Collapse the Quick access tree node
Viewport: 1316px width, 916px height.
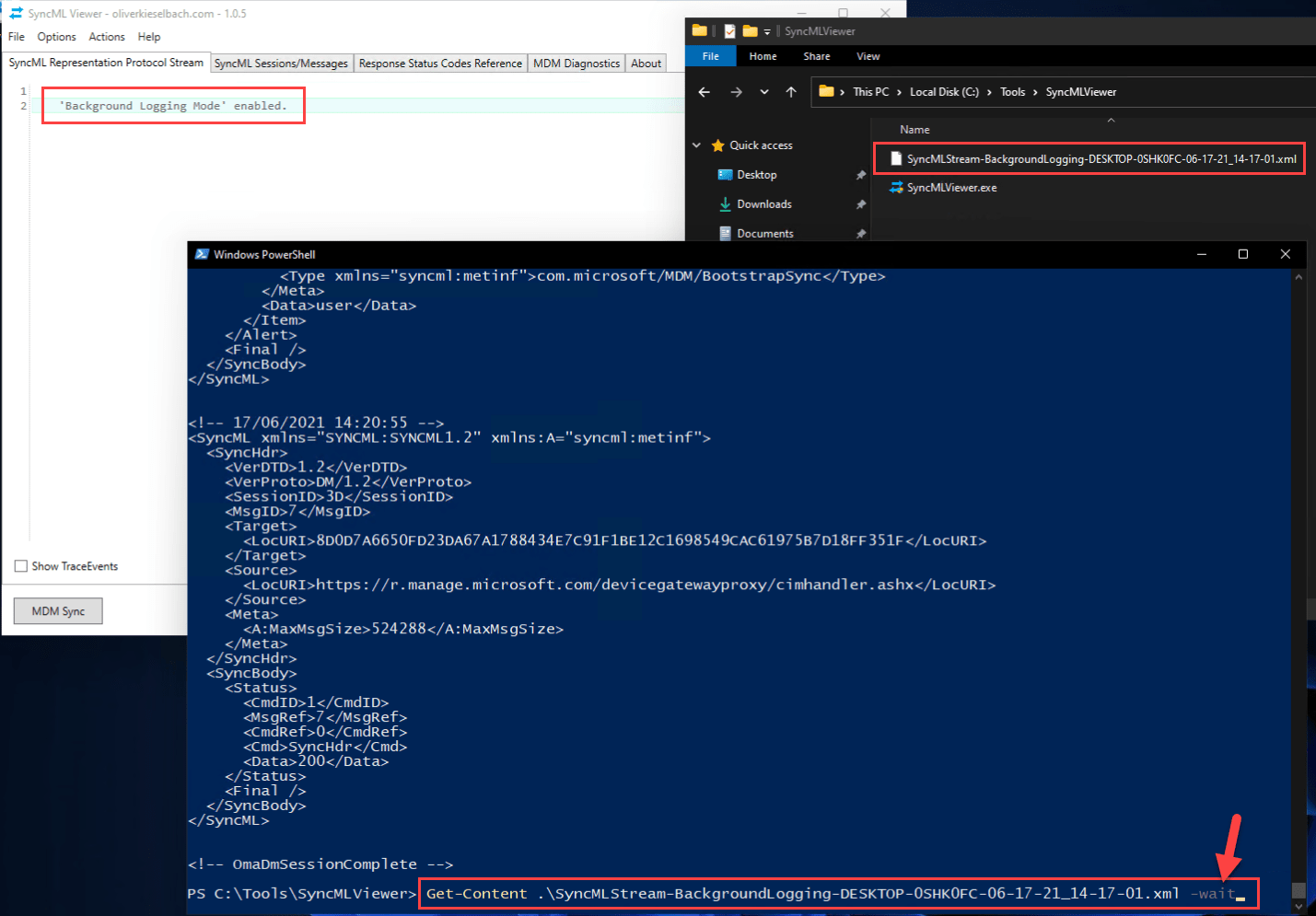[x=696, y=145]
